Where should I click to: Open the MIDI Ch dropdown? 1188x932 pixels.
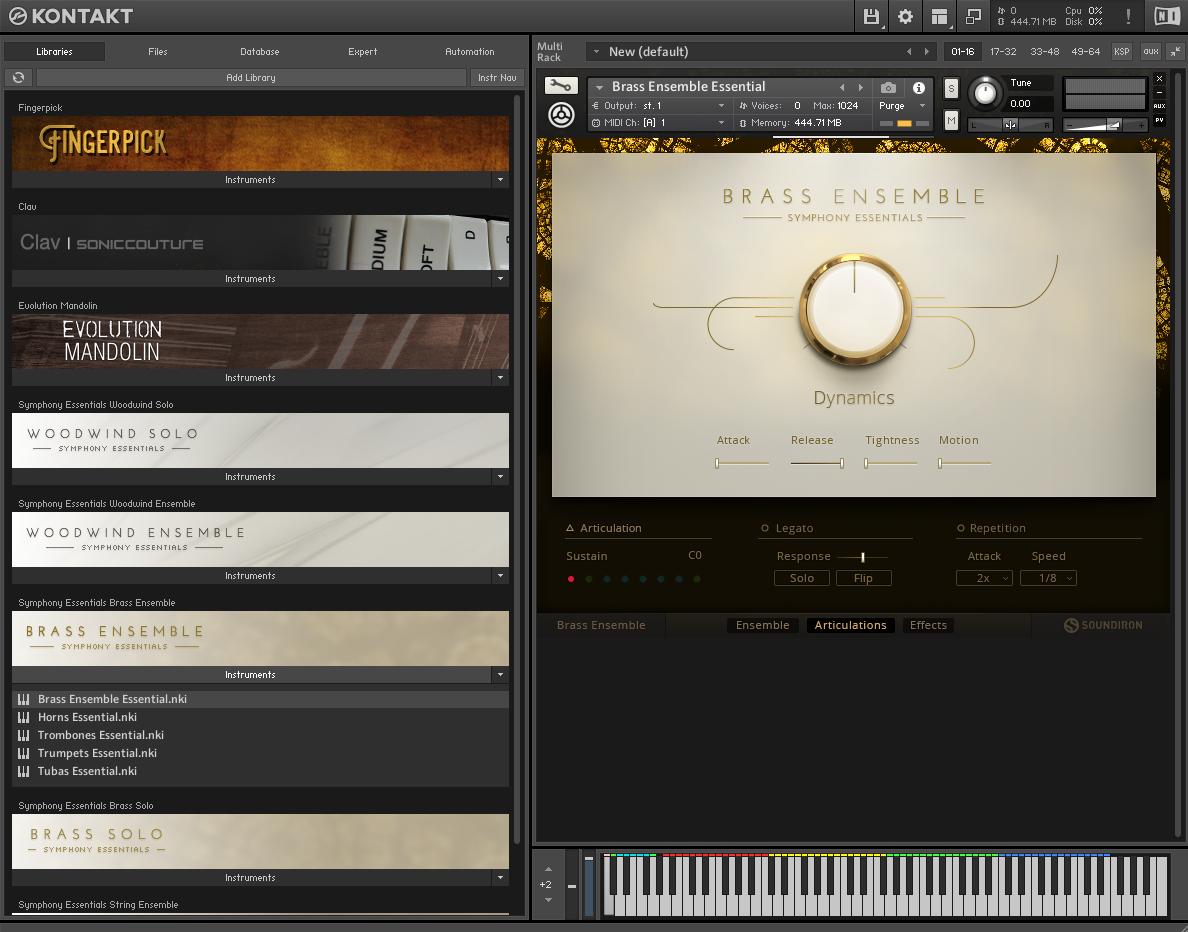(x=658, y=123)
